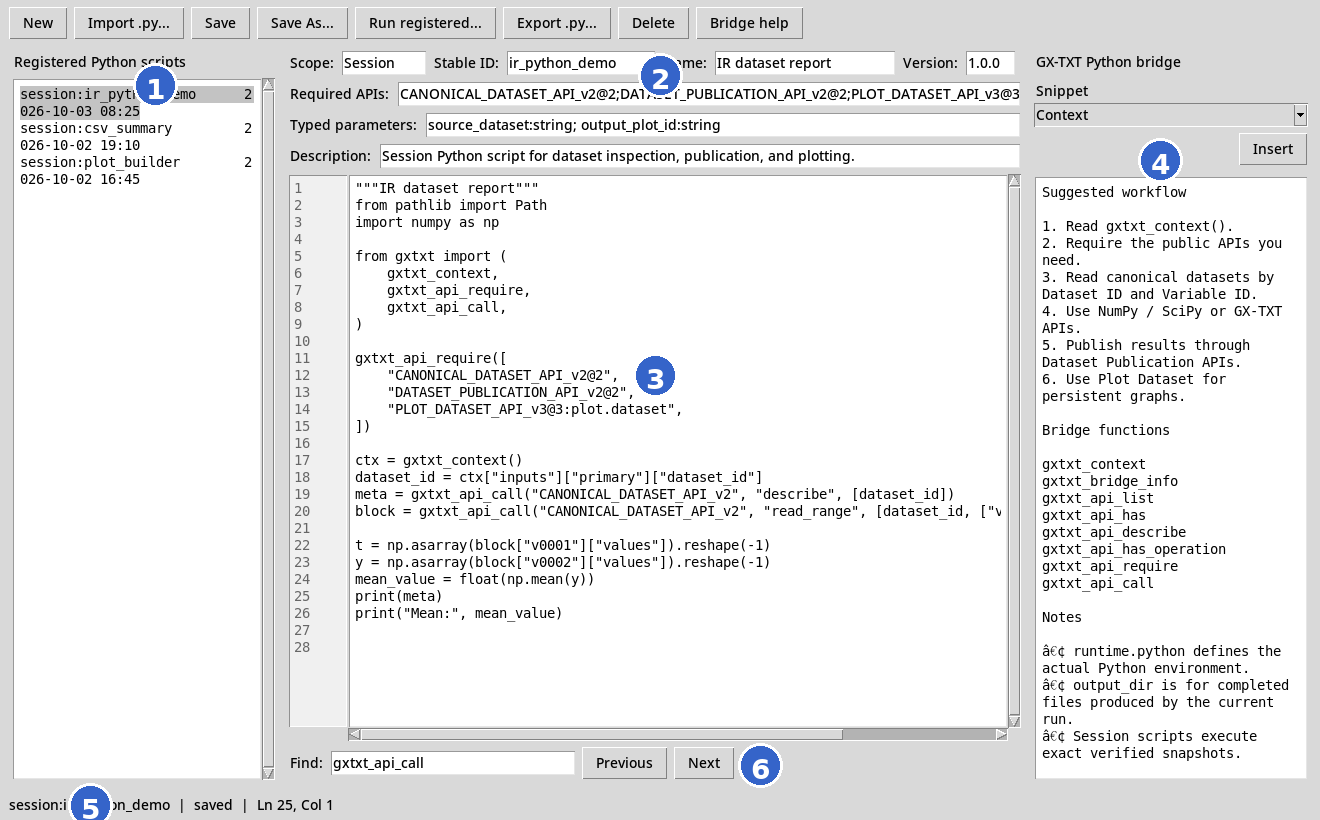The image size is (1320, 820).
Task: Save the current script
Action: [220, 23]
